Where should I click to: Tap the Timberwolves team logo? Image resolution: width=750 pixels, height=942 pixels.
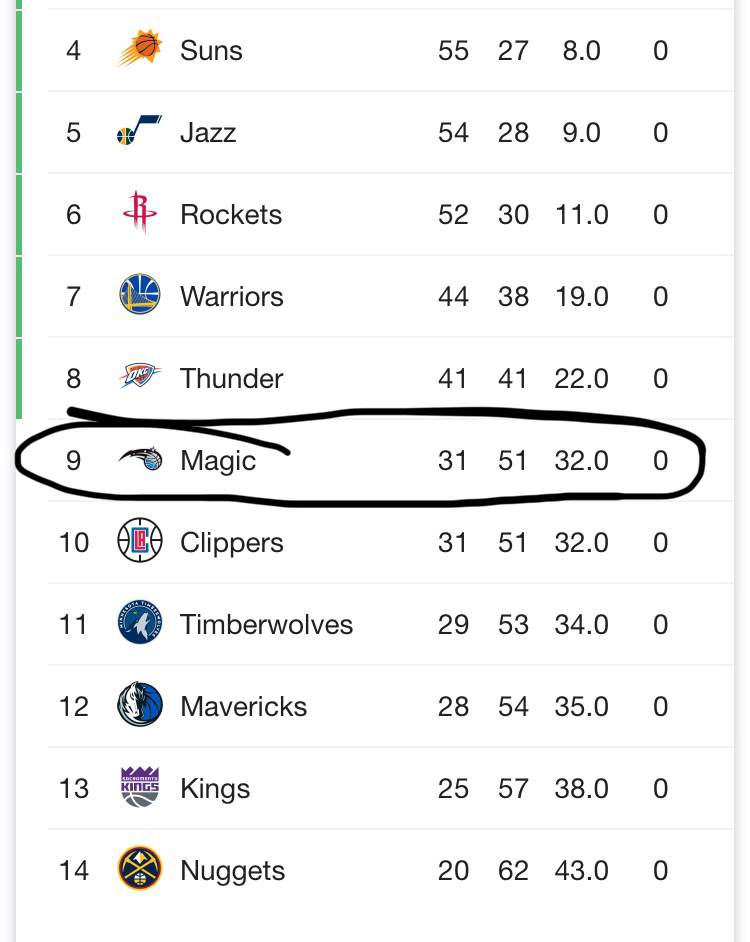tap(140, 622)
